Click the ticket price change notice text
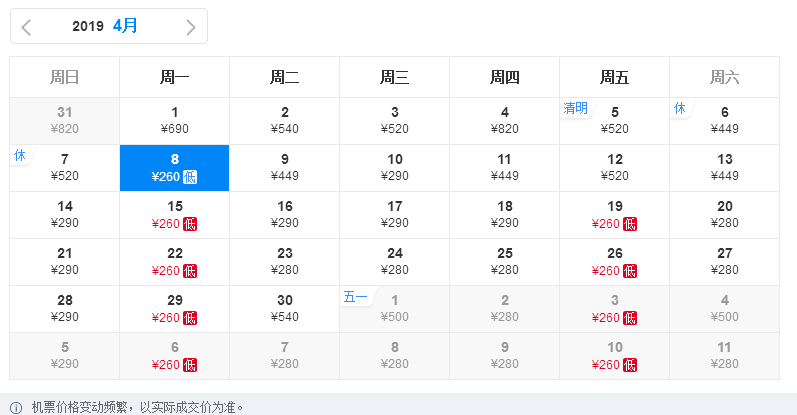Image resolution: width=797 pixels, height=415 pixels. 138,407
